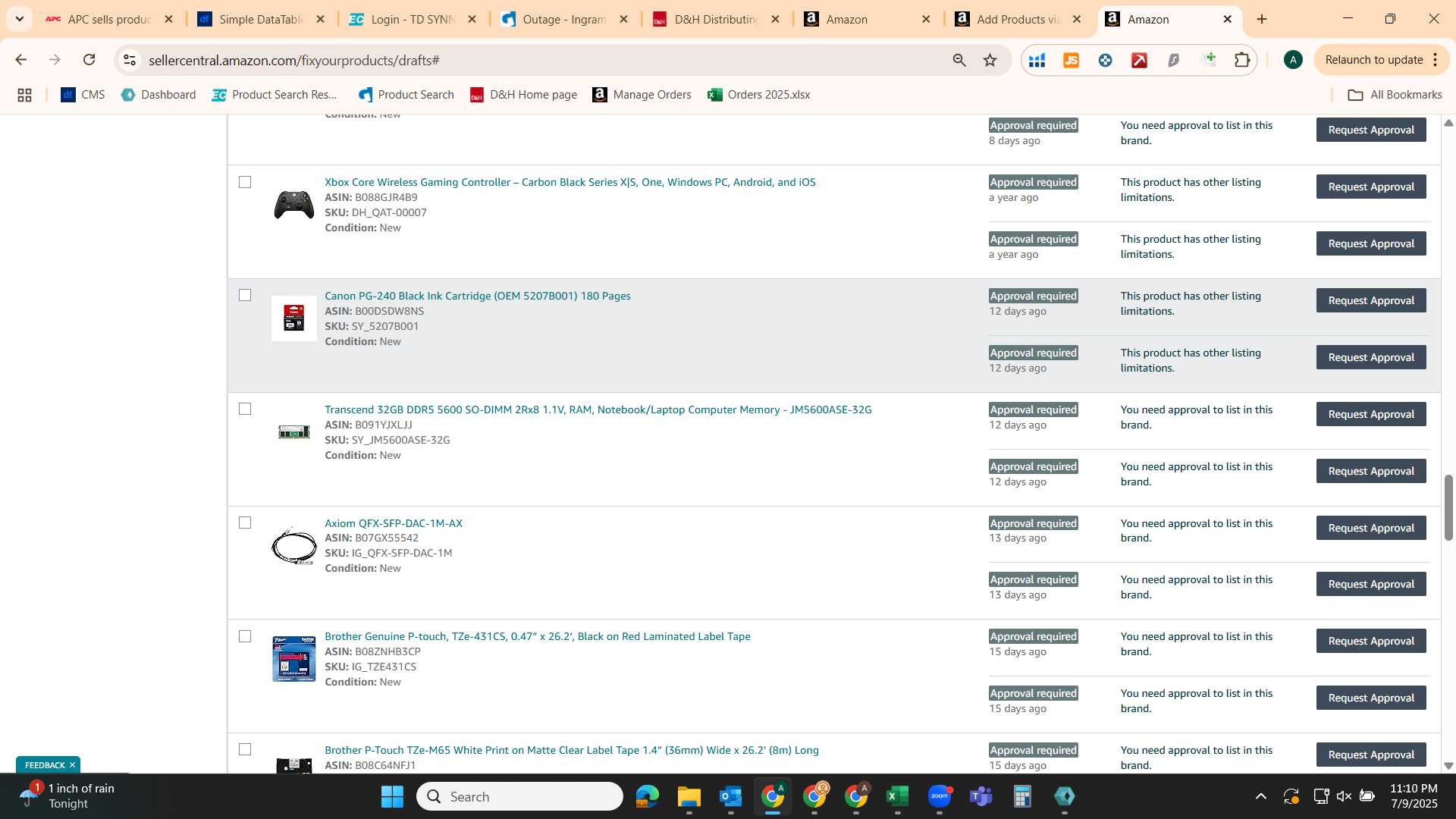Open Transcend 32GB DDR5 5600 SO-DIMM link
This screenshot has height=819, width=1456.
598,409
